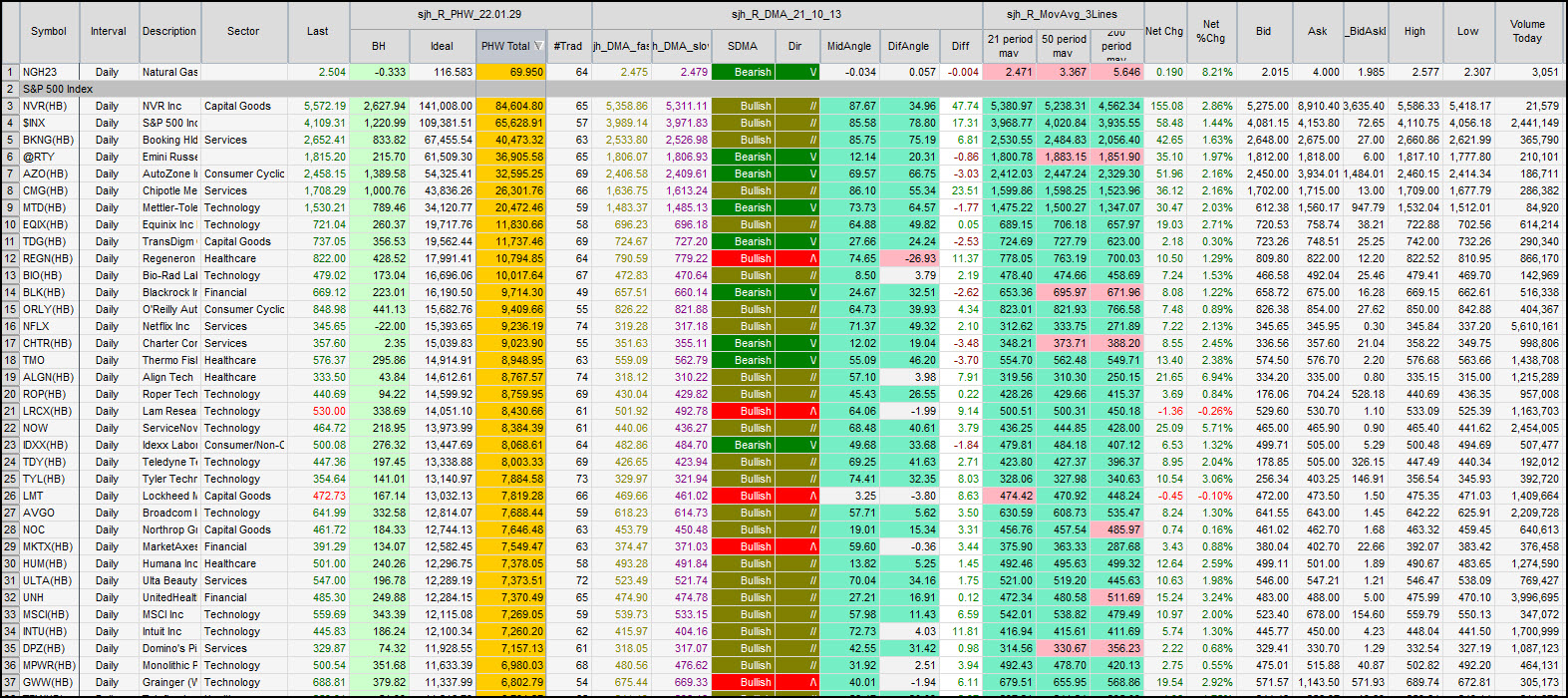
Task: Click the -26.93 DifAngle cell
Action: click(x=908, y=258)
